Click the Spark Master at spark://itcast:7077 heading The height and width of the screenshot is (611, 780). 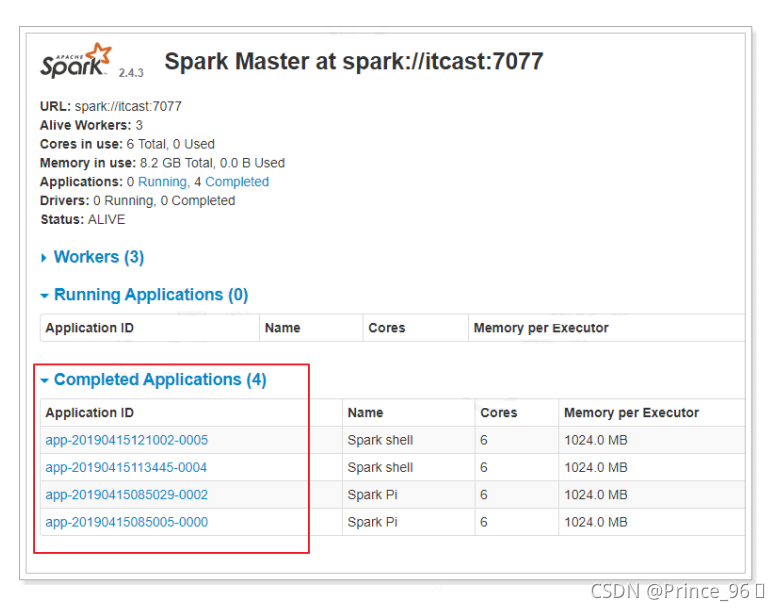click(x=354, y=62)
